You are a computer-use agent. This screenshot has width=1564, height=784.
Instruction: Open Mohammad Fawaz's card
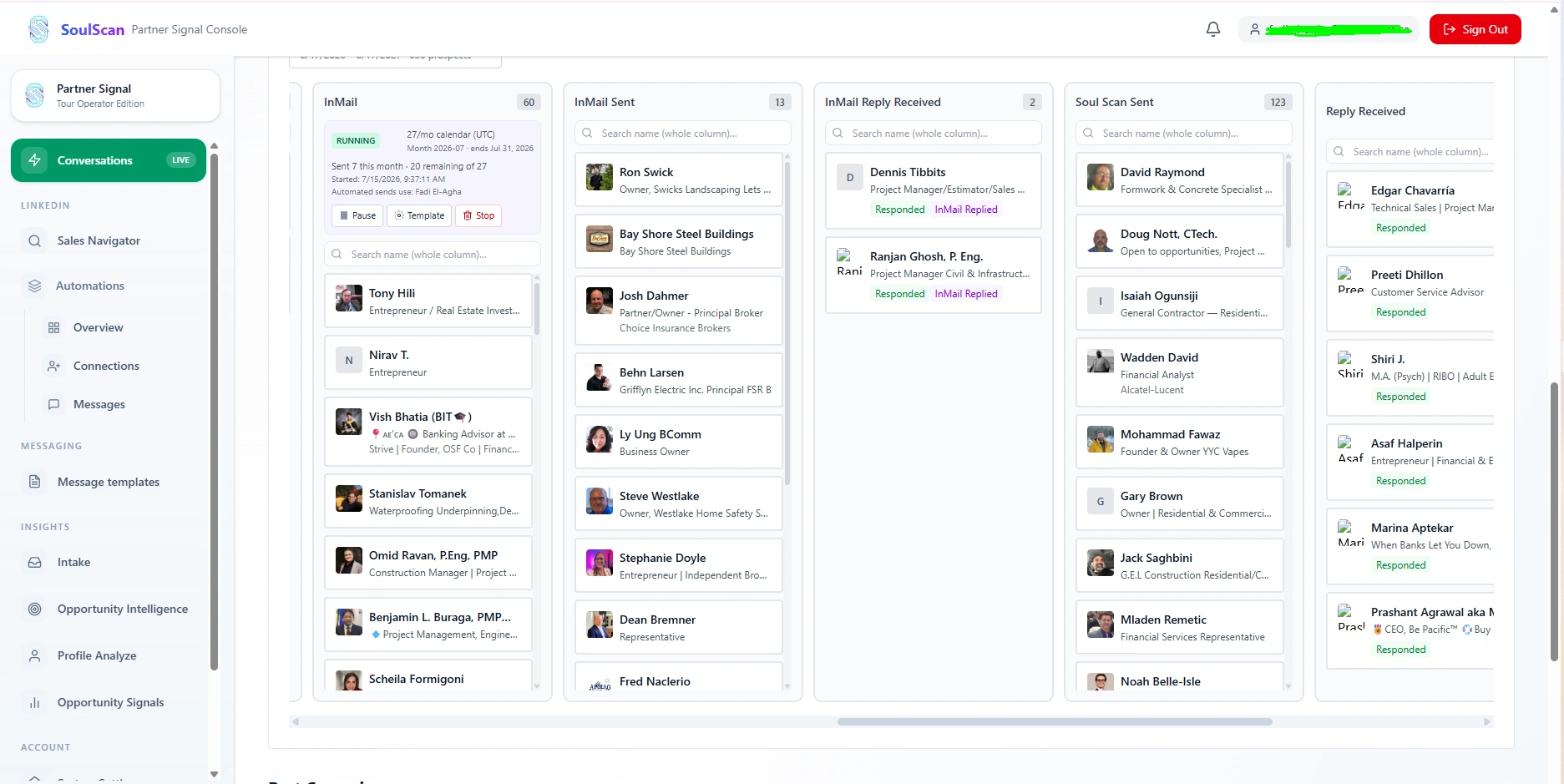(x=1180, y=442)
